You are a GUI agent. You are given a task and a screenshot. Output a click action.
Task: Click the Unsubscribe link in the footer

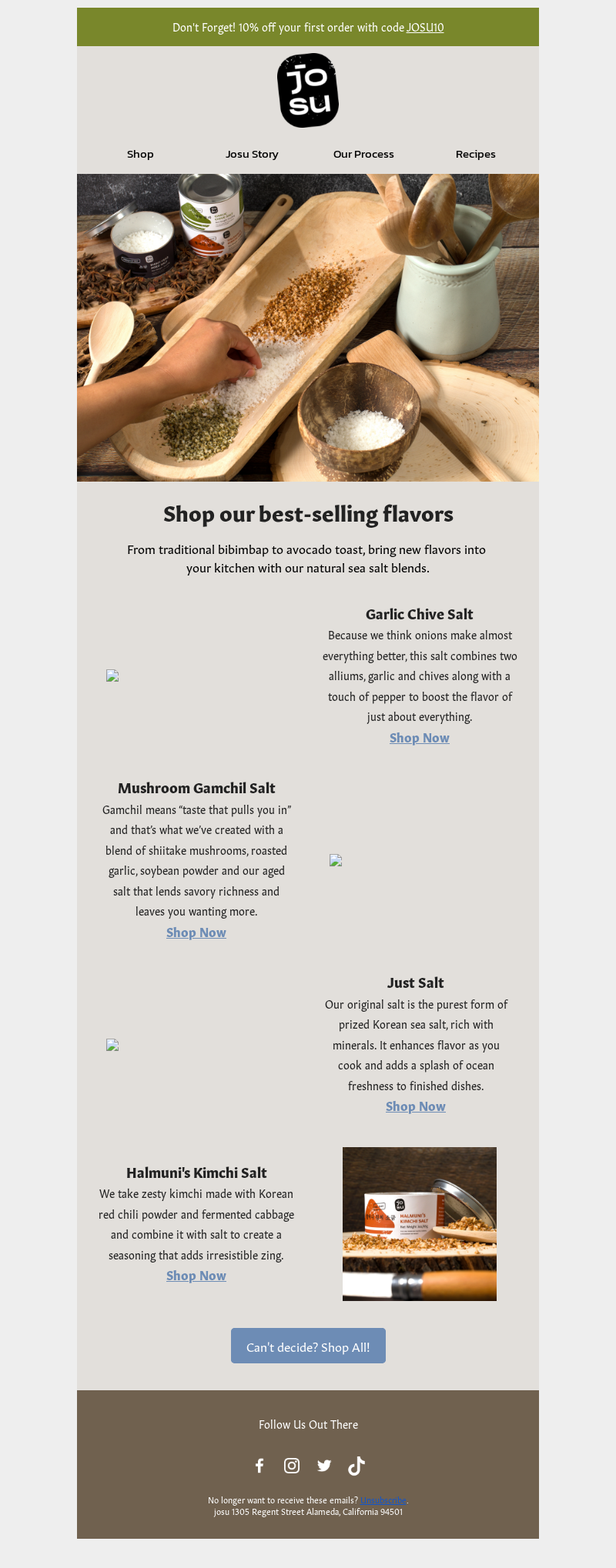[383, 1500]
